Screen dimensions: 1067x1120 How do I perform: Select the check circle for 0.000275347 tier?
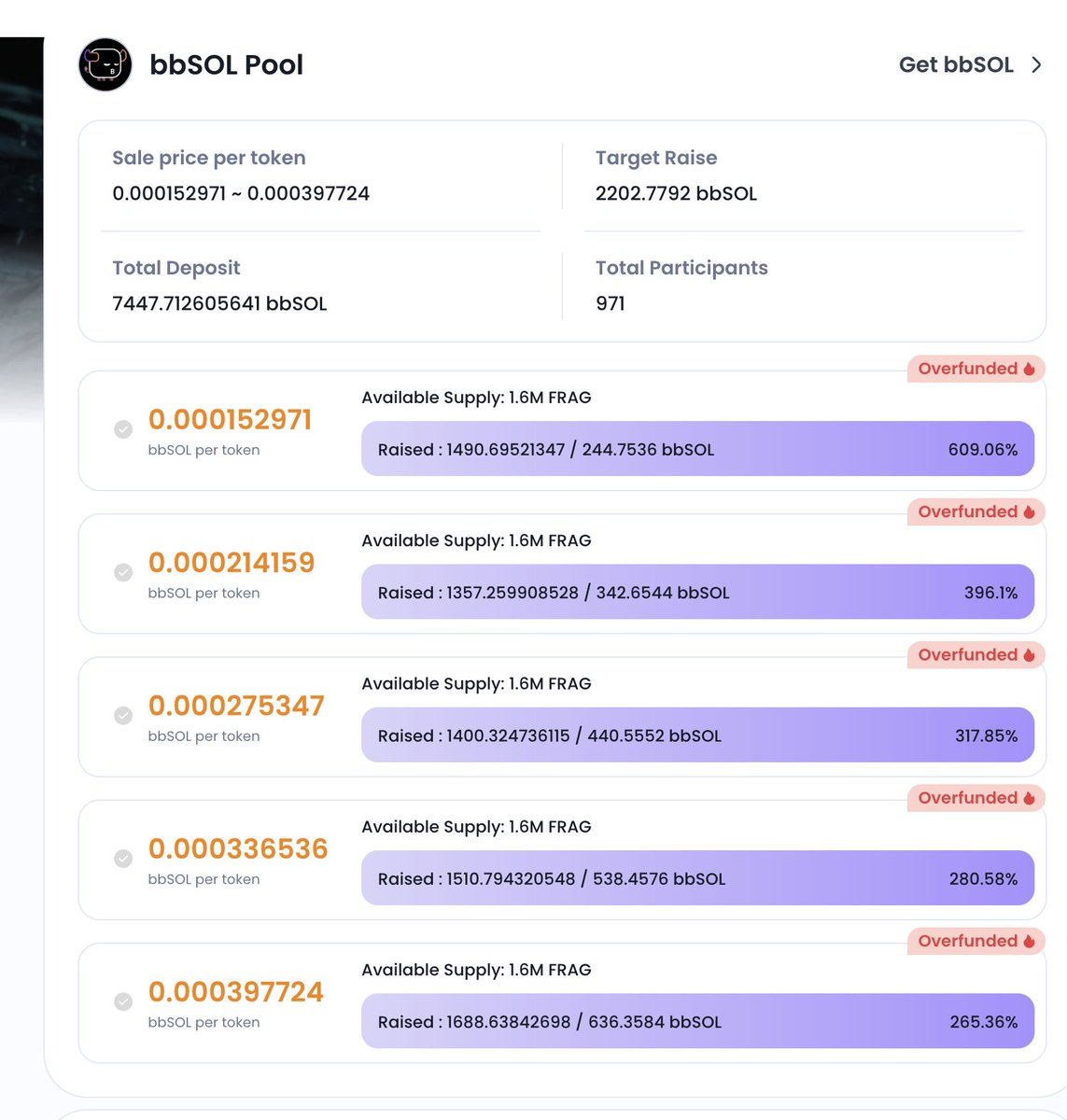click(123, 715)
